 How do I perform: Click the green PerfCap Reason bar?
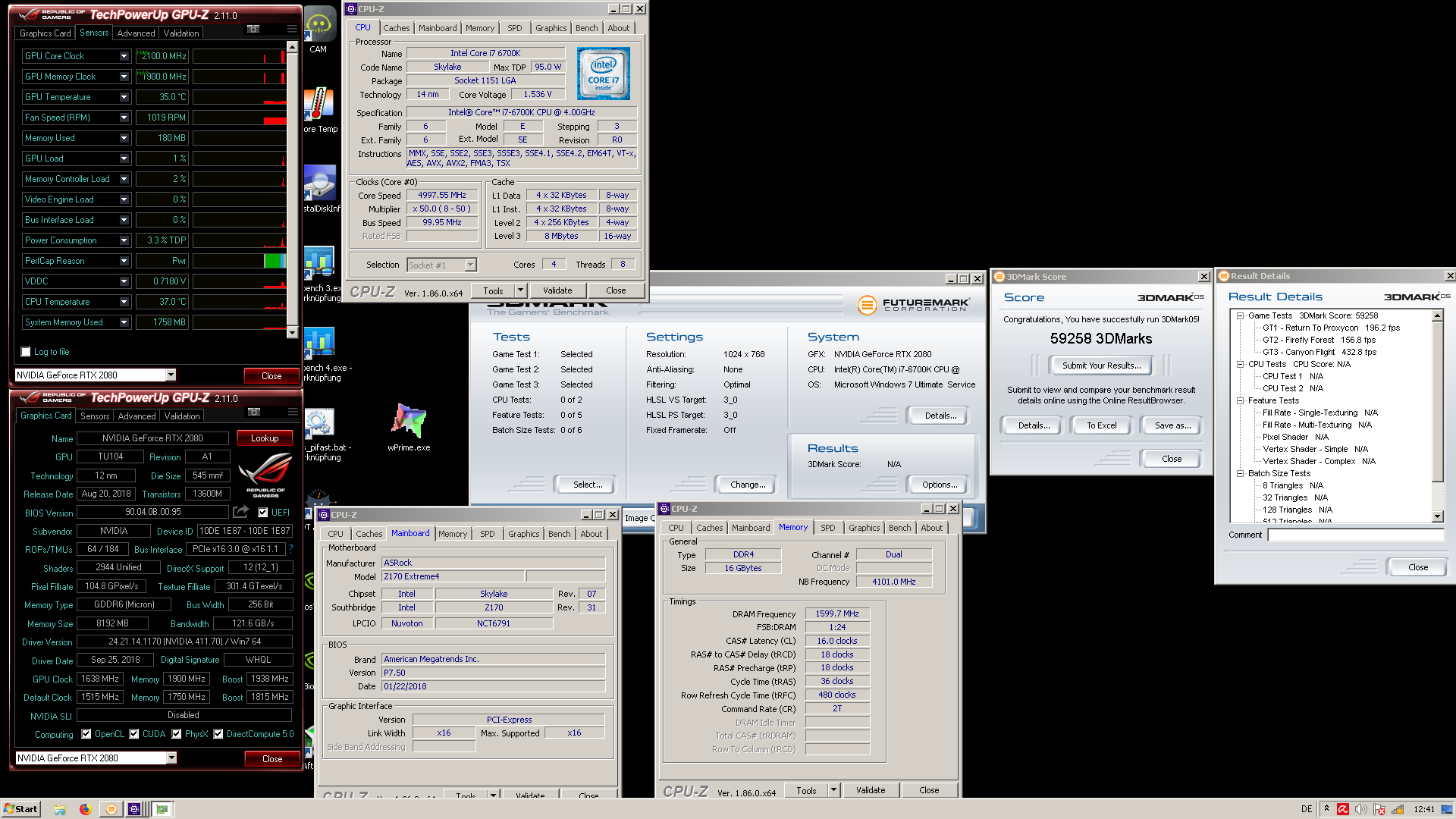[x=274, y=261]
